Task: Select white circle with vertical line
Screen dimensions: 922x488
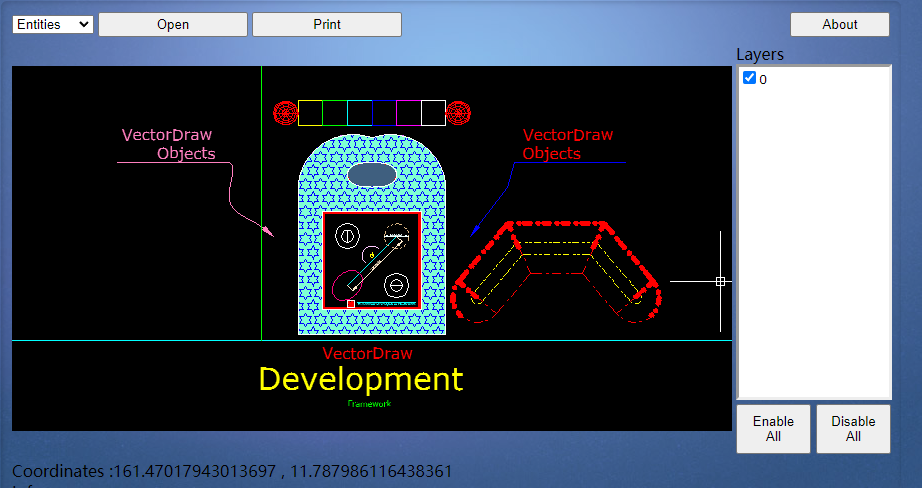Action: pos(347,236)
